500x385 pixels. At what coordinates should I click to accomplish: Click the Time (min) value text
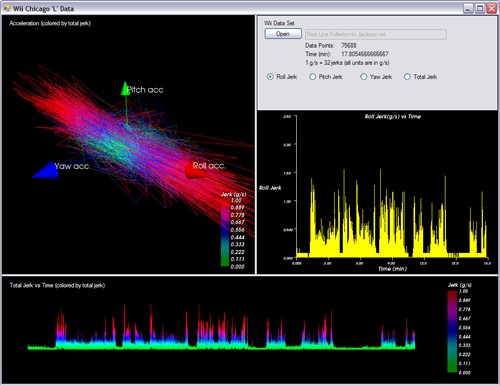tap(365, 54)
